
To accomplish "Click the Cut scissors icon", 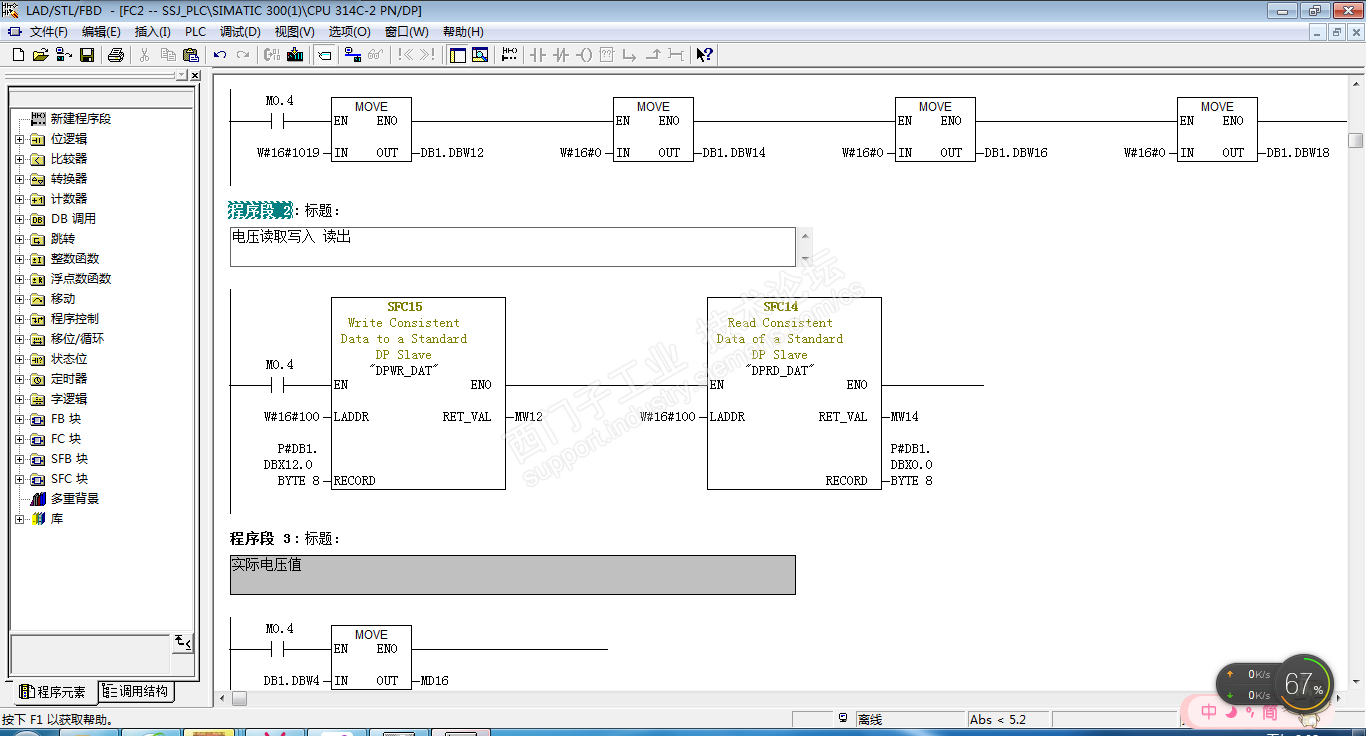I will coord(144,55).
